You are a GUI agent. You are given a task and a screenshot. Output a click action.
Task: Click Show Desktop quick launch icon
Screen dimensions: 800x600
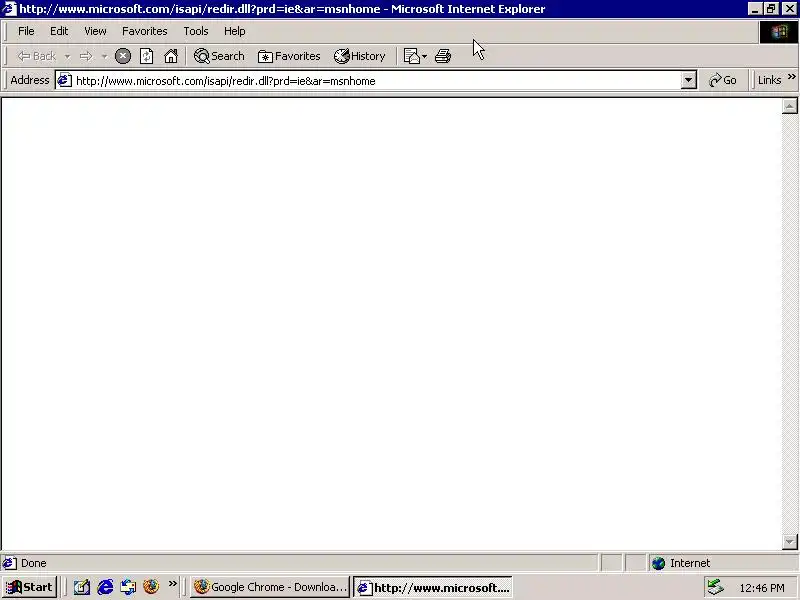82,587
